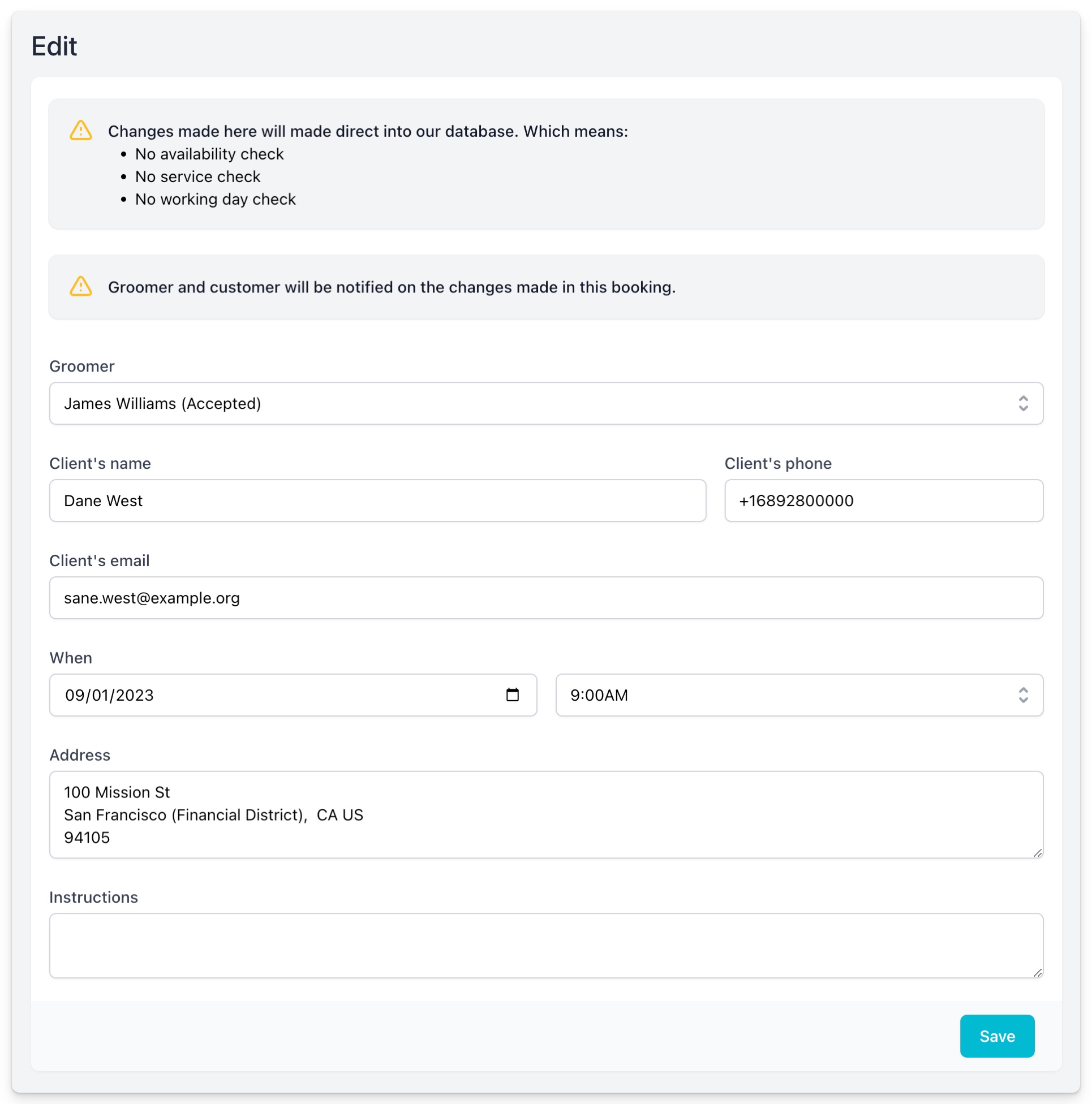
Task: Select the Client's email input
Action: 546,598
